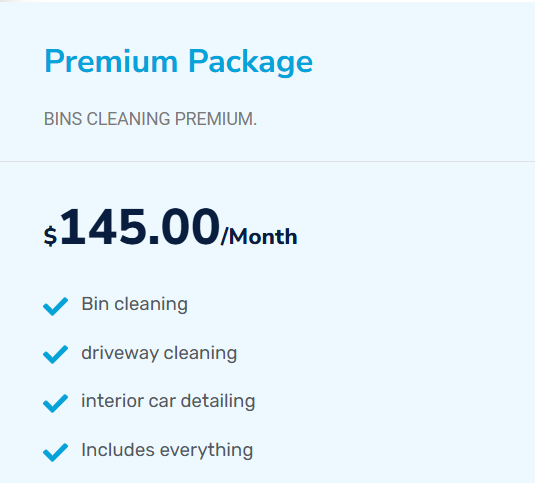Click the word Premium in heading
The width and height of the screenshot is (535, 483).
[111, 61]
